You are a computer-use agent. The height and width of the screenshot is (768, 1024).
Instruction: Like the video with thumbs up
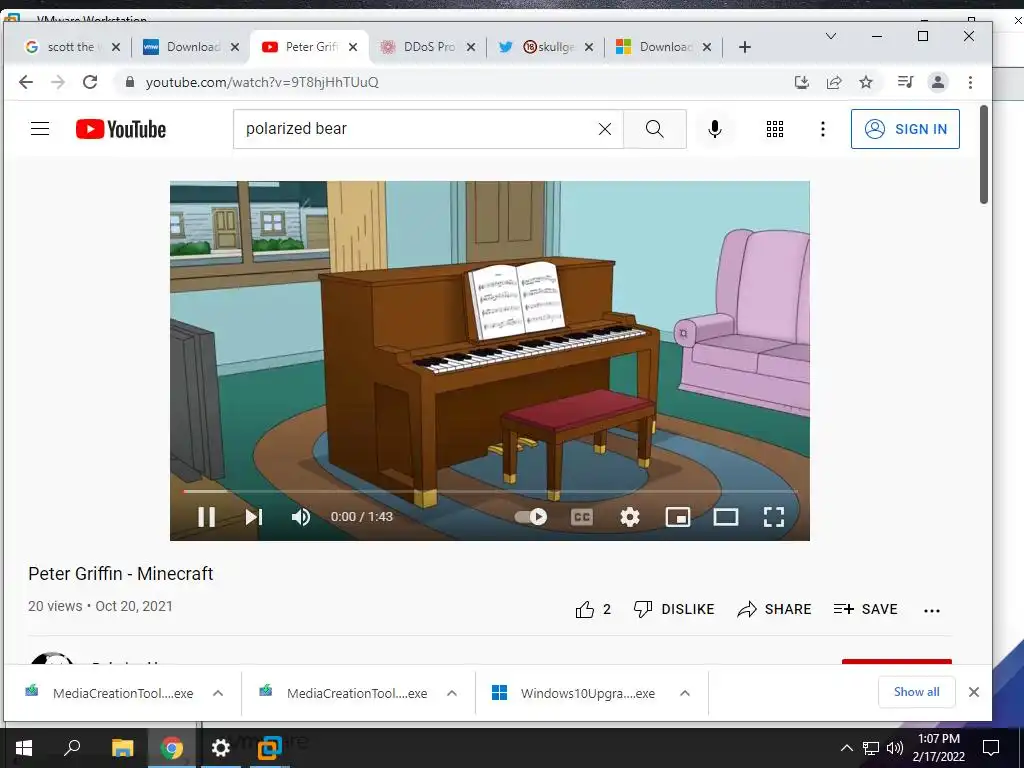click(x=593, y=609)
